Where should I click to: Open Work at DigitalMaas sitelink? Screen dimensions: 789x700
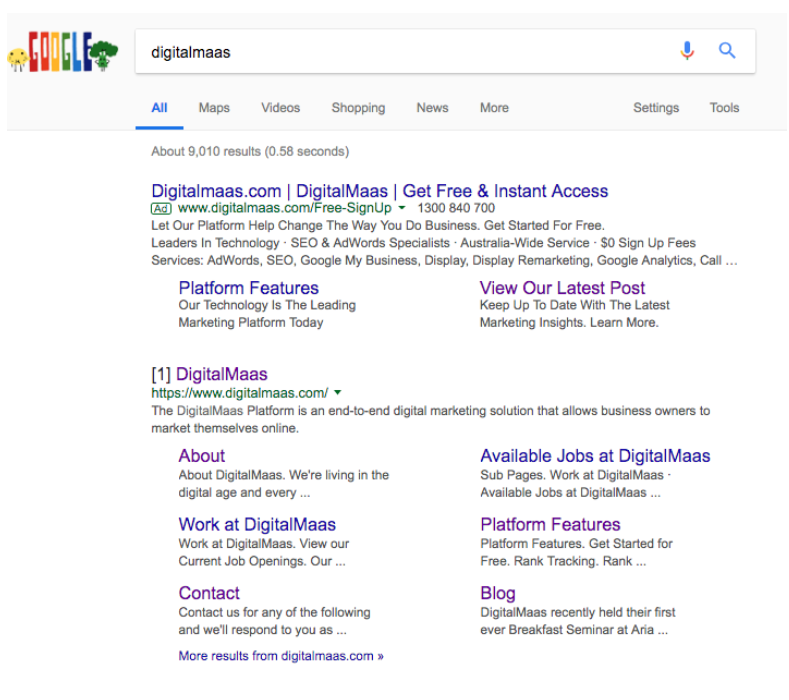tap(257, 524)
